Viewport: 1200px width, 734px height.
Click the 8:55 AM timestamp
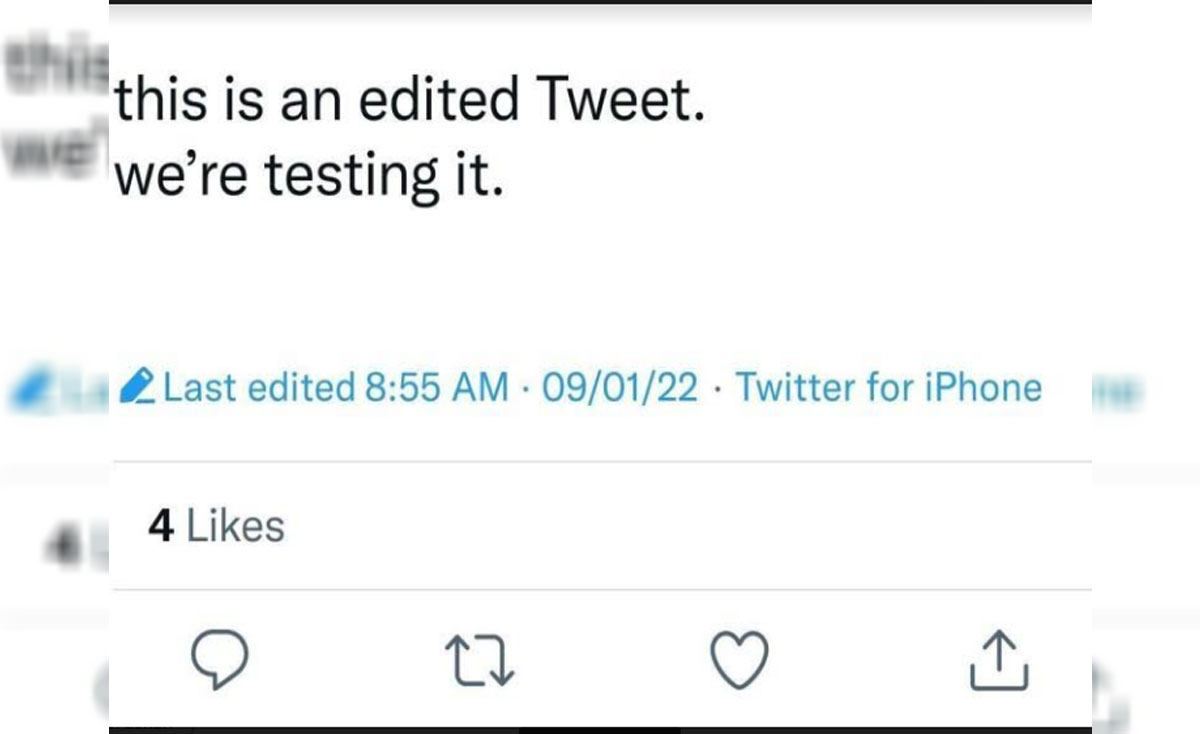(x=438, y=387)
